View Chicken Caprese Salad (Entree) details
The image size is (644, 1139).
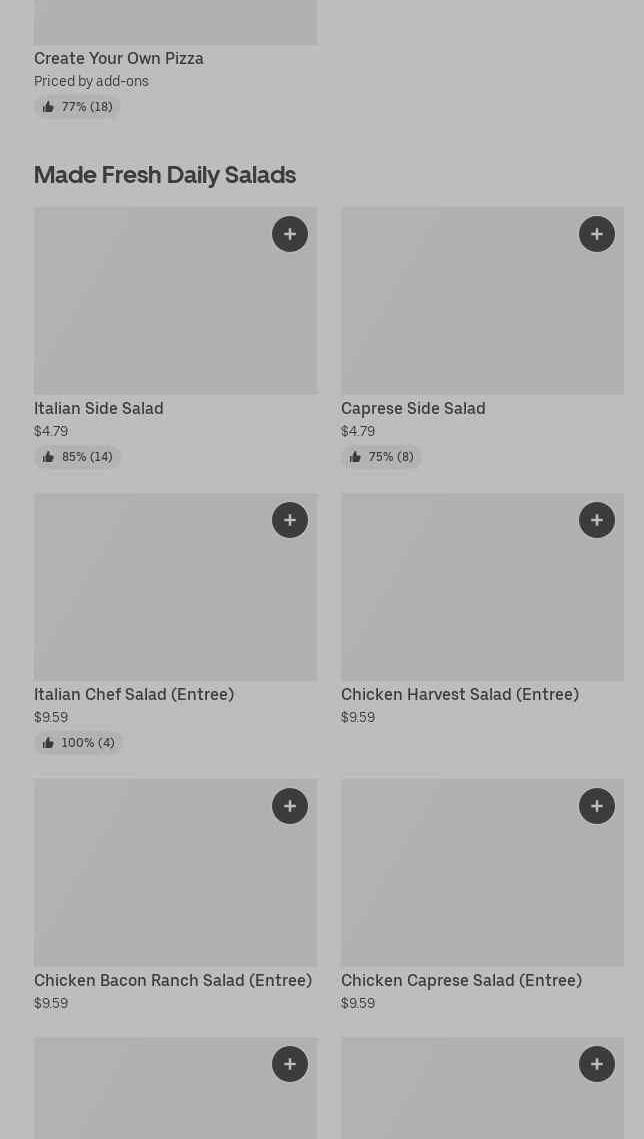[461, 980]
